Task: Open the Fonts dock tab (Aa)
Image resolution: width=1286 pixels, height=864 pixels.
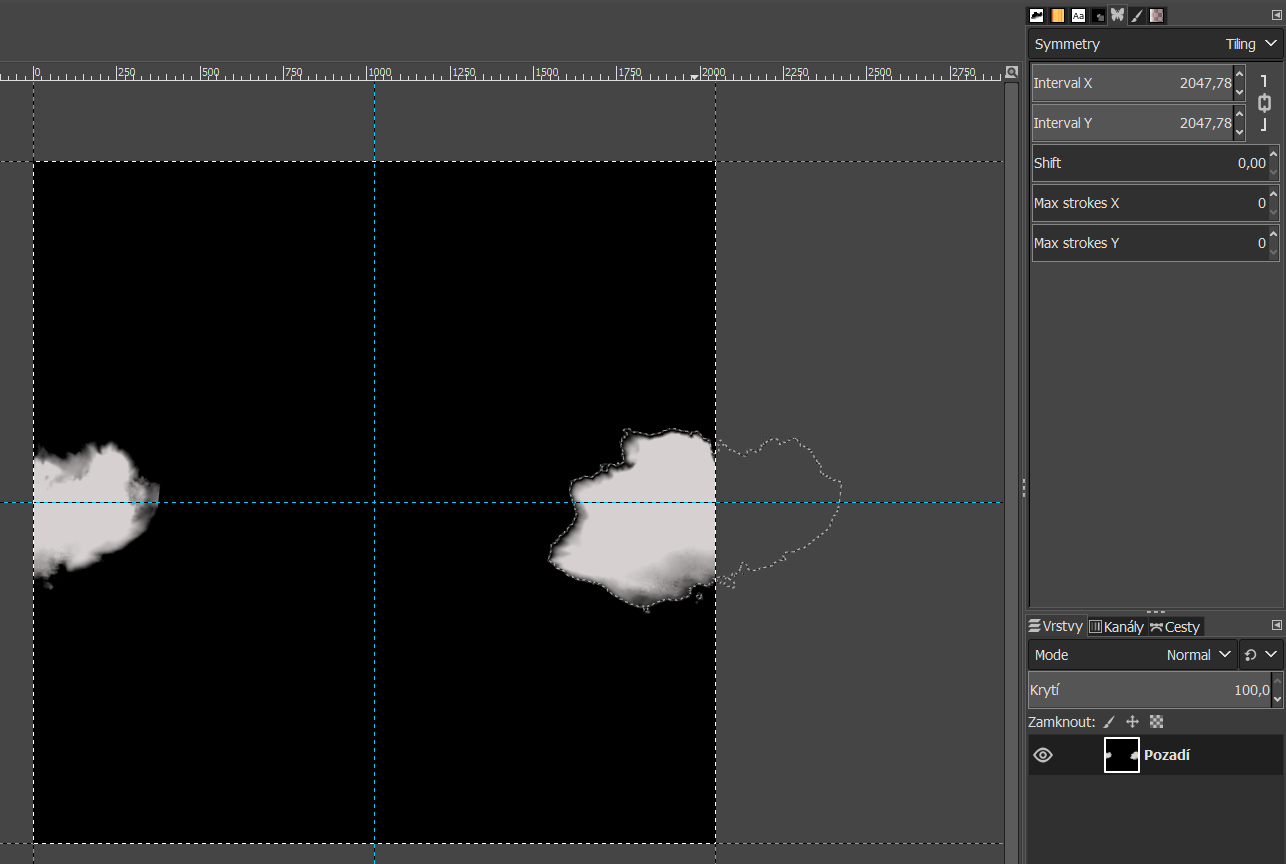Action: [x=1078, y=15]
